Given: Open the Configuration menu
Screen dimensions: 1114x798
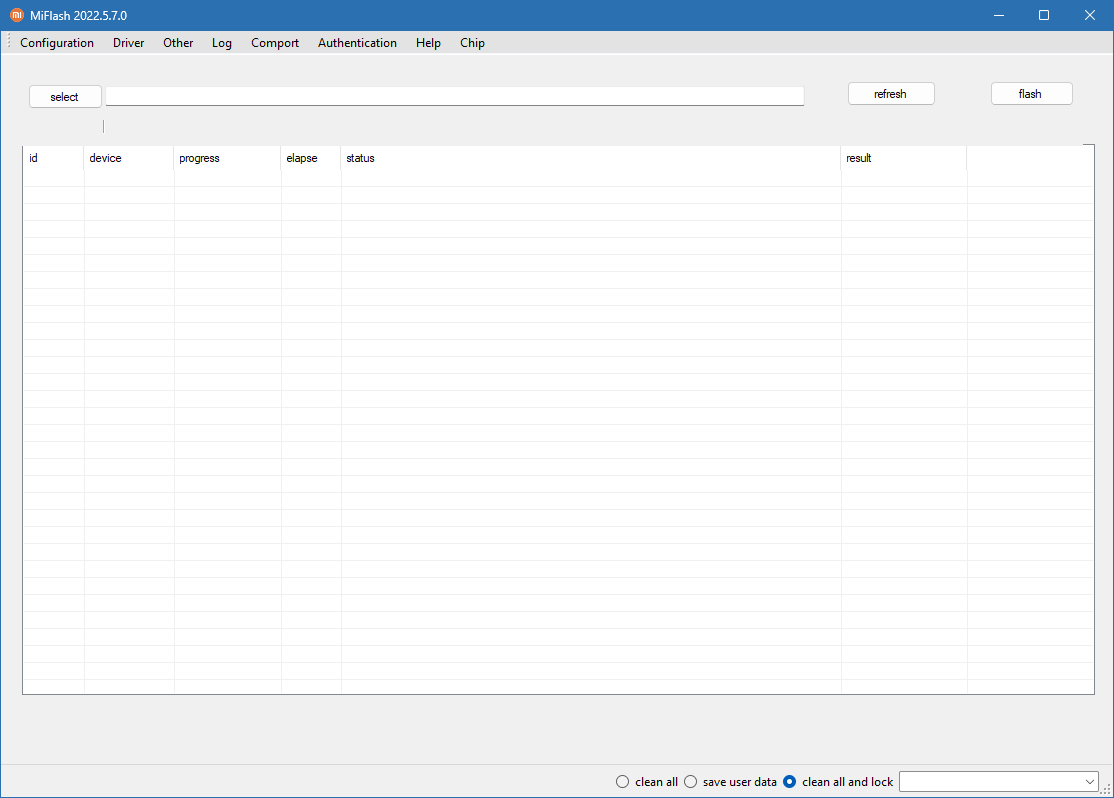Looking at the screenshot, I should click(57, 43).
